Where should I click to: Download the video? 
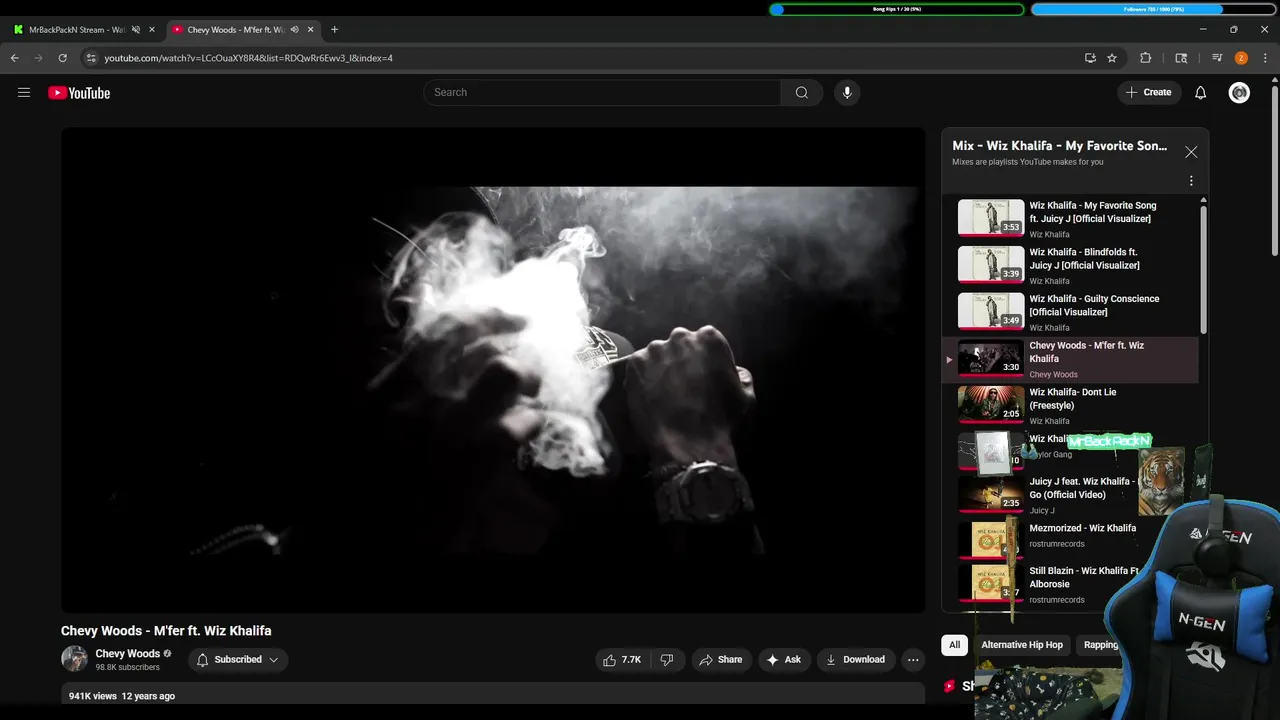pos(855,660)
